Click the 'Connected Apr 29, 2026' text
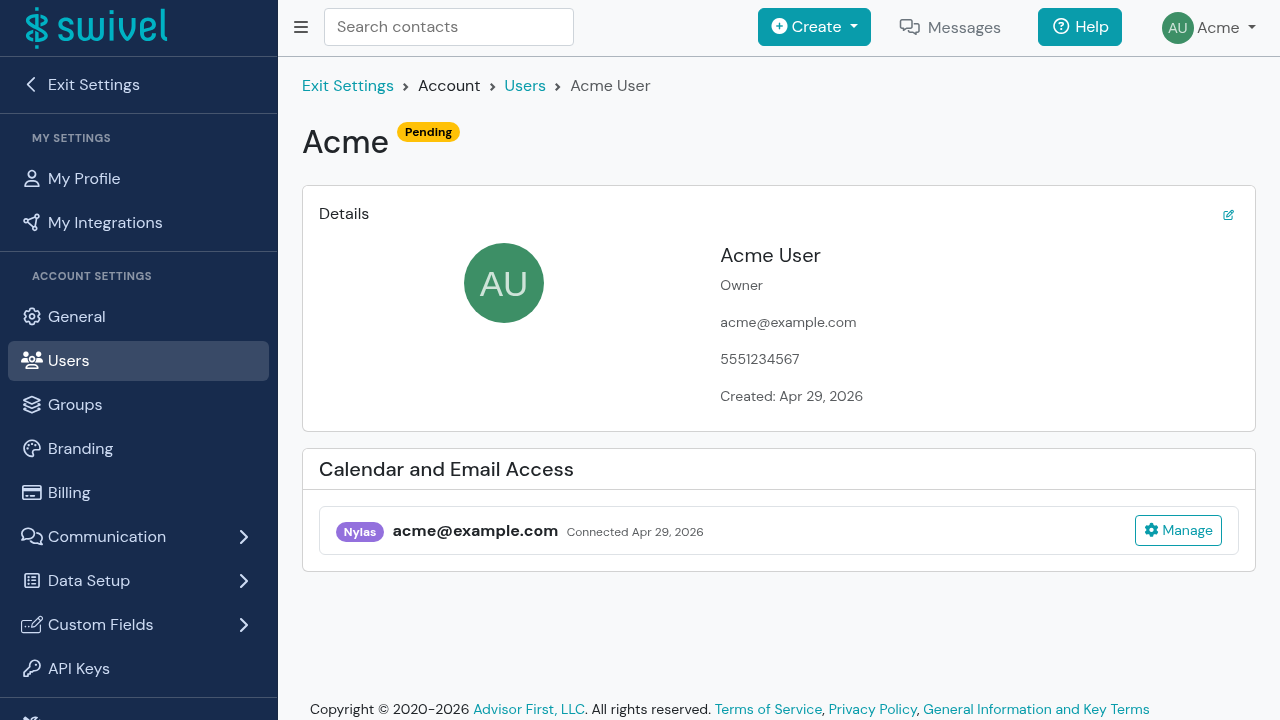This screenshot has width=1280, height=720. pyautogui.click(x=635, y=532)
